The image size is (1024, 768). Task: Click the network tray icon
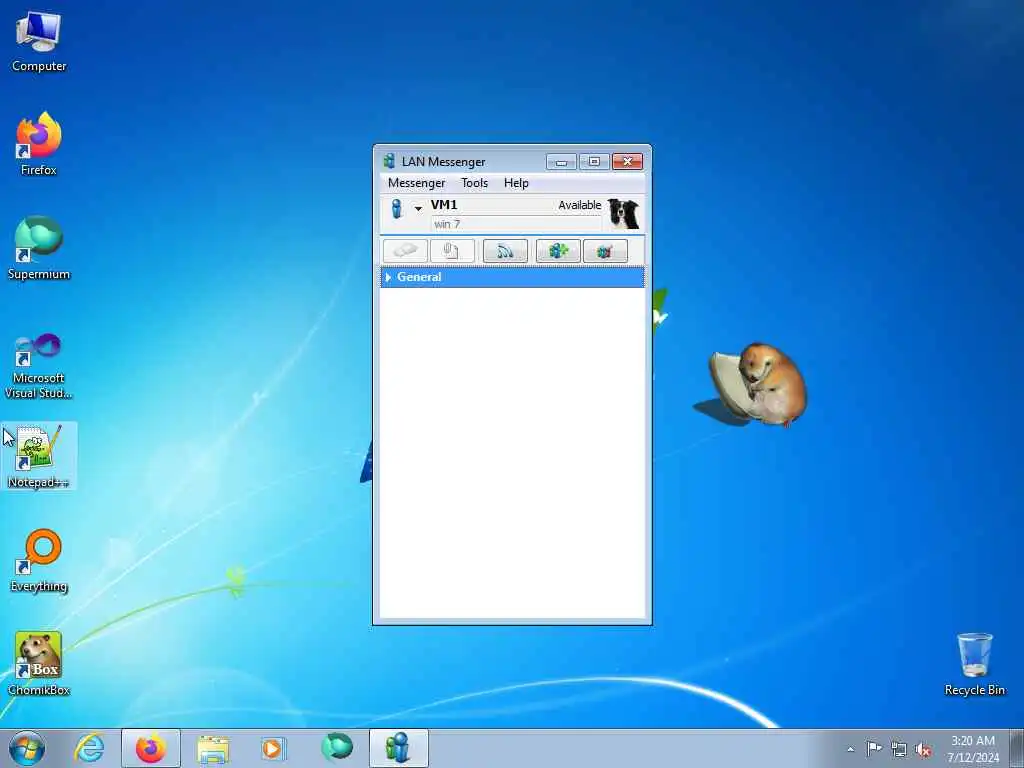(899, 749)
